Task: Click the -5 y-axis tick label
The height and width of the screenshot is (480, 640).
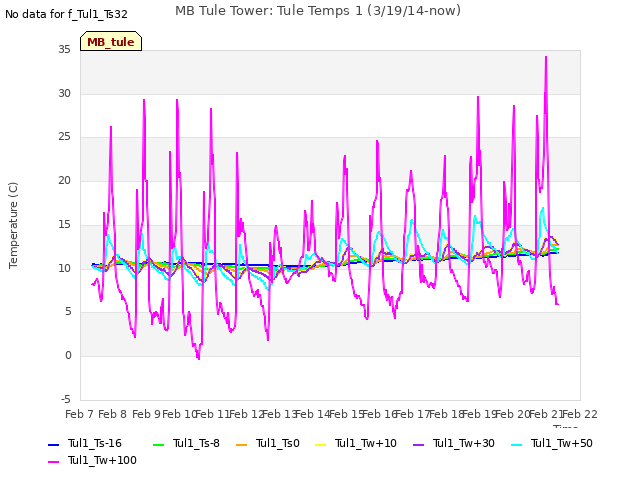Action: pyautogui.click(x=66, y=399)
